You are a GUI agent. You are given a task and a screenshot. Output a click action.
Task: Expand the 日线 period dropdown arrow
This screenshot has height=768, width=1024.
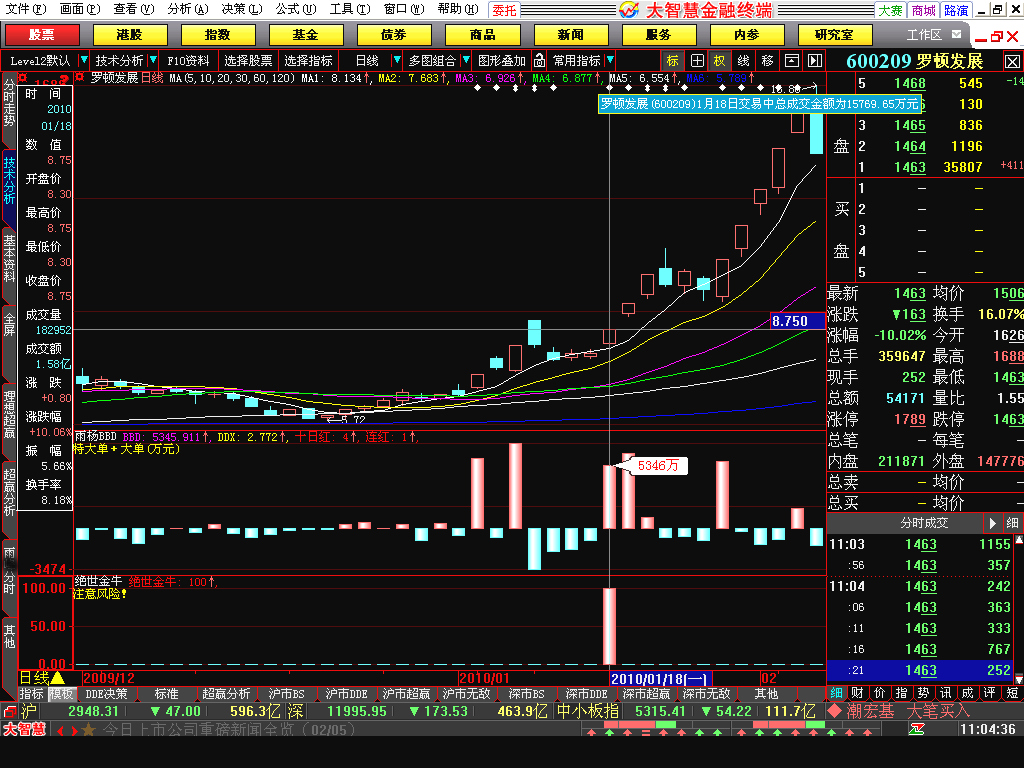click(x=396, y=61)
